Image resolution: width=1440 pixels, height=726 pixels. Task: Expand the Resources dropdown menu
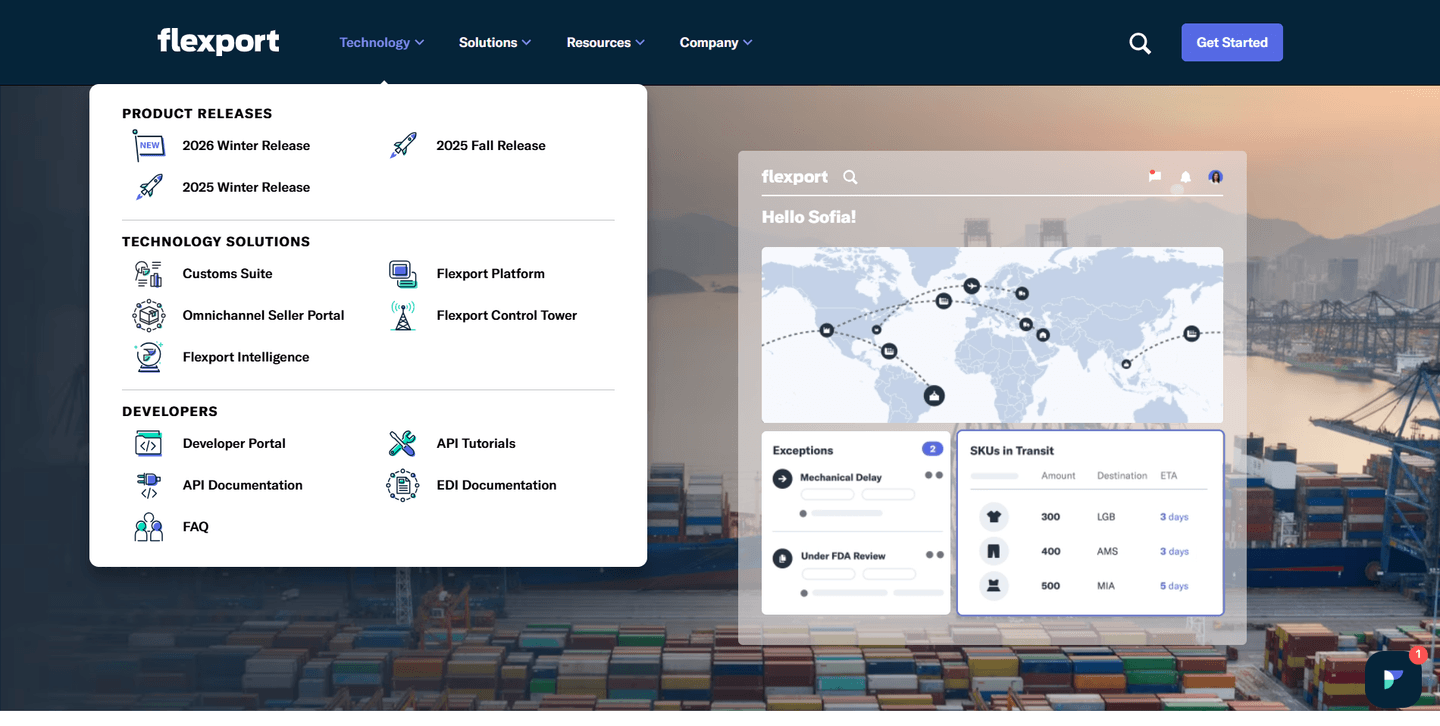pos(606,43)
